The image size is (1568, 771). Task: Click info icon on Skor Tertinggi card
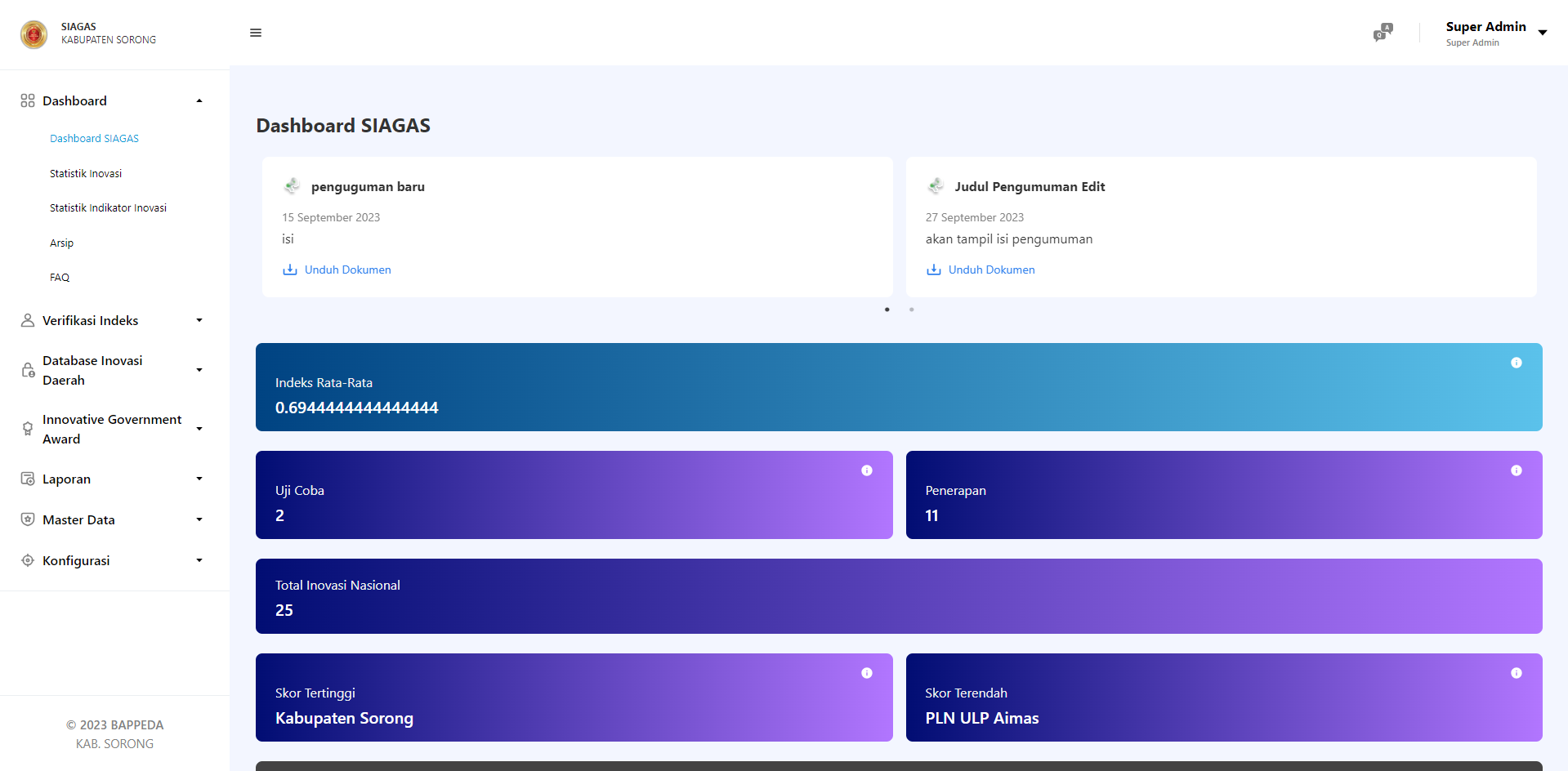[866, 673]
